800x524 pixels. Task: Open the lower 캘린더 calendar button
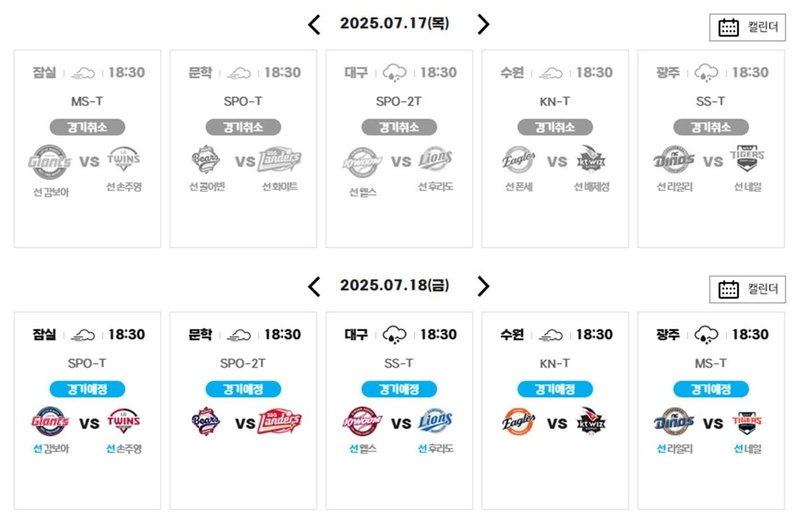pos(747,289)
